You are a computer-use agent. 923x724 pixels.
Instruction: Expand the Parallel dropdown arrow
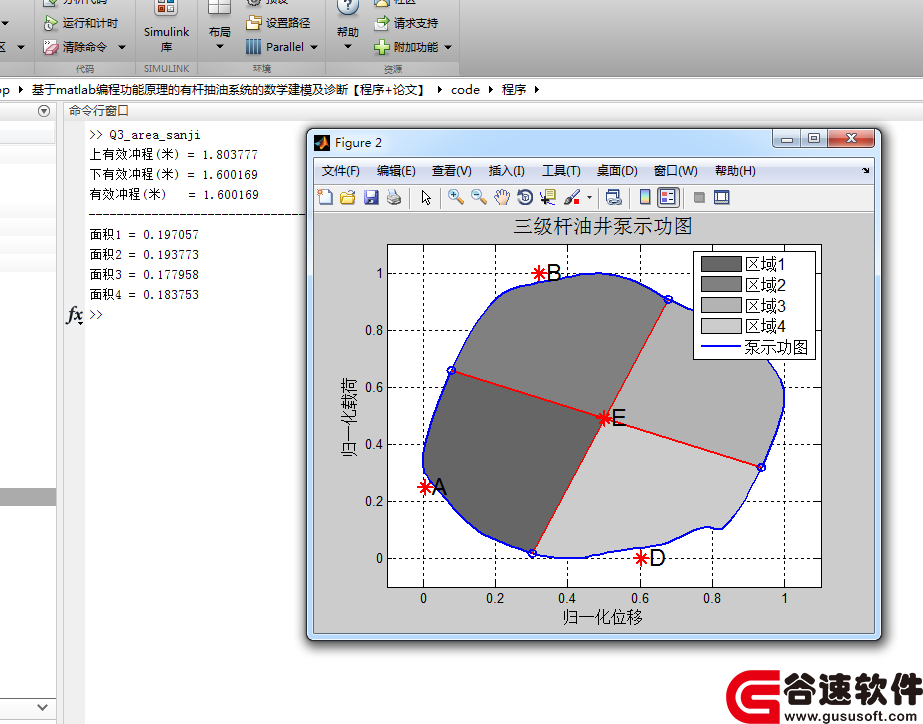click(314, 47)
